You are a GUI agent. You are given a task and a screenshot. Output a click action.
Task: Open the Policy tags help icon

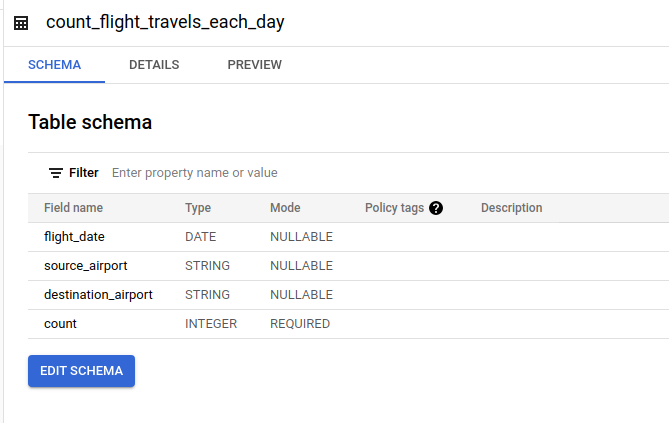click(436, 208)
